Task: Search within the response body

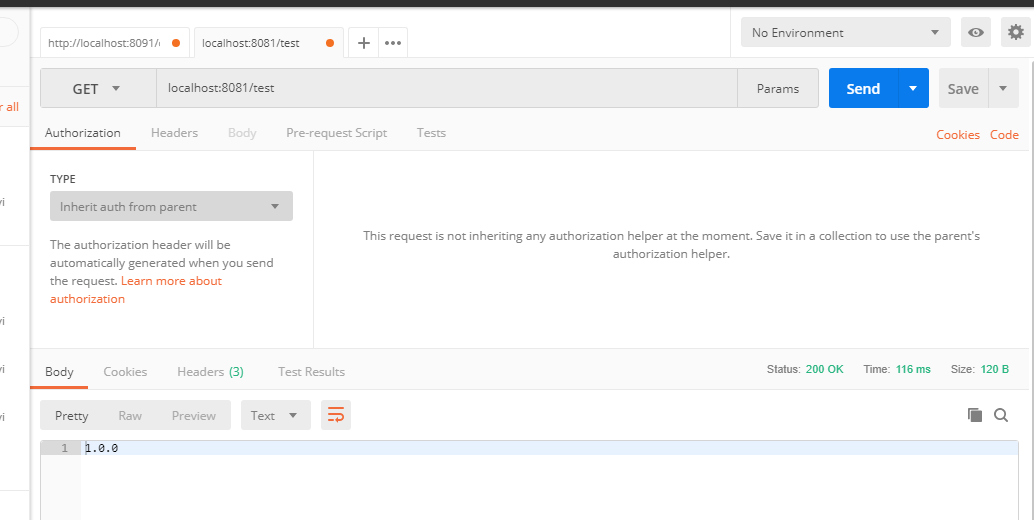Action: pyautogui.click(x=1001, y=415)
